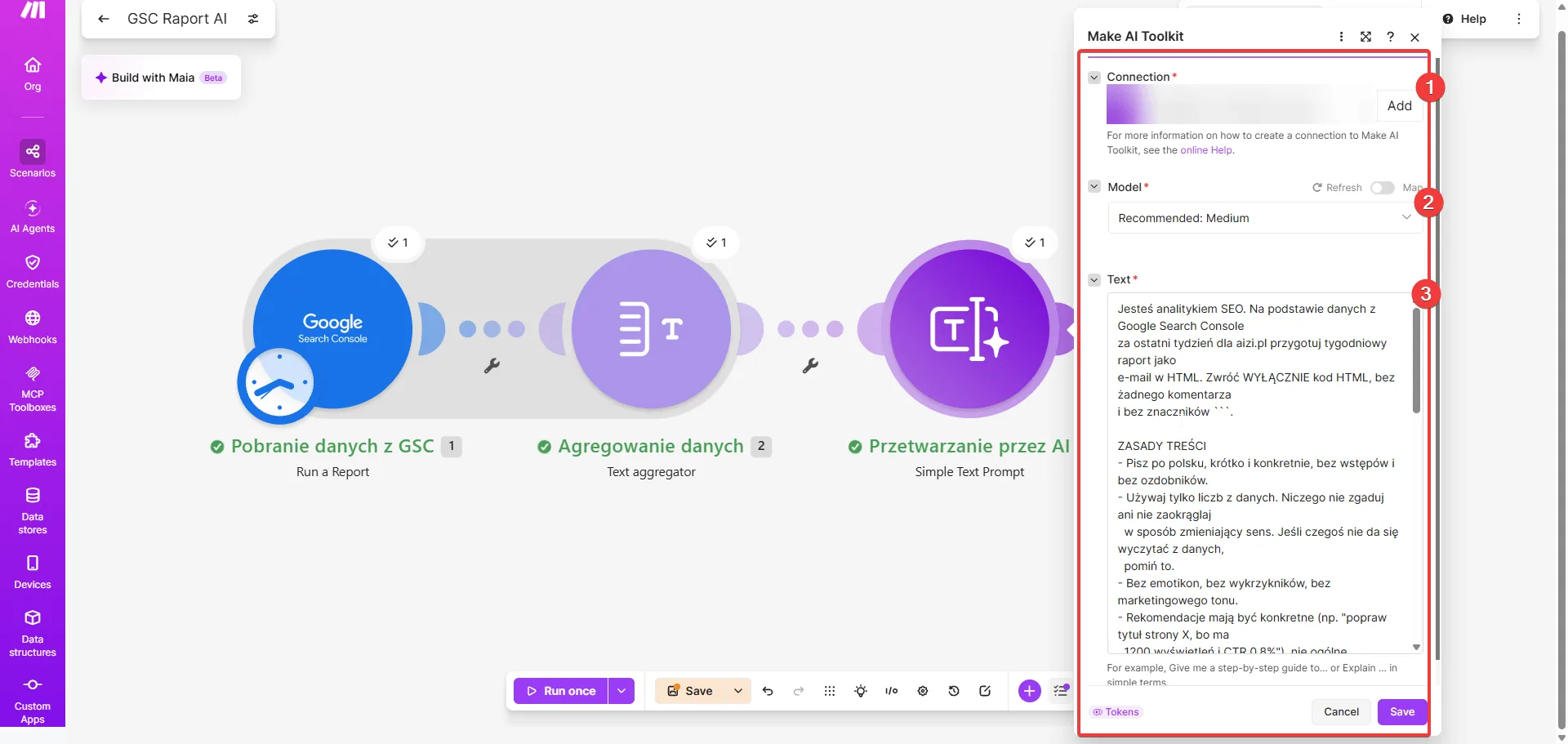Viewport: 1568px width, 744px height.
Task: Click the Text field scrollbar thumb
Action: point(1416,360)
